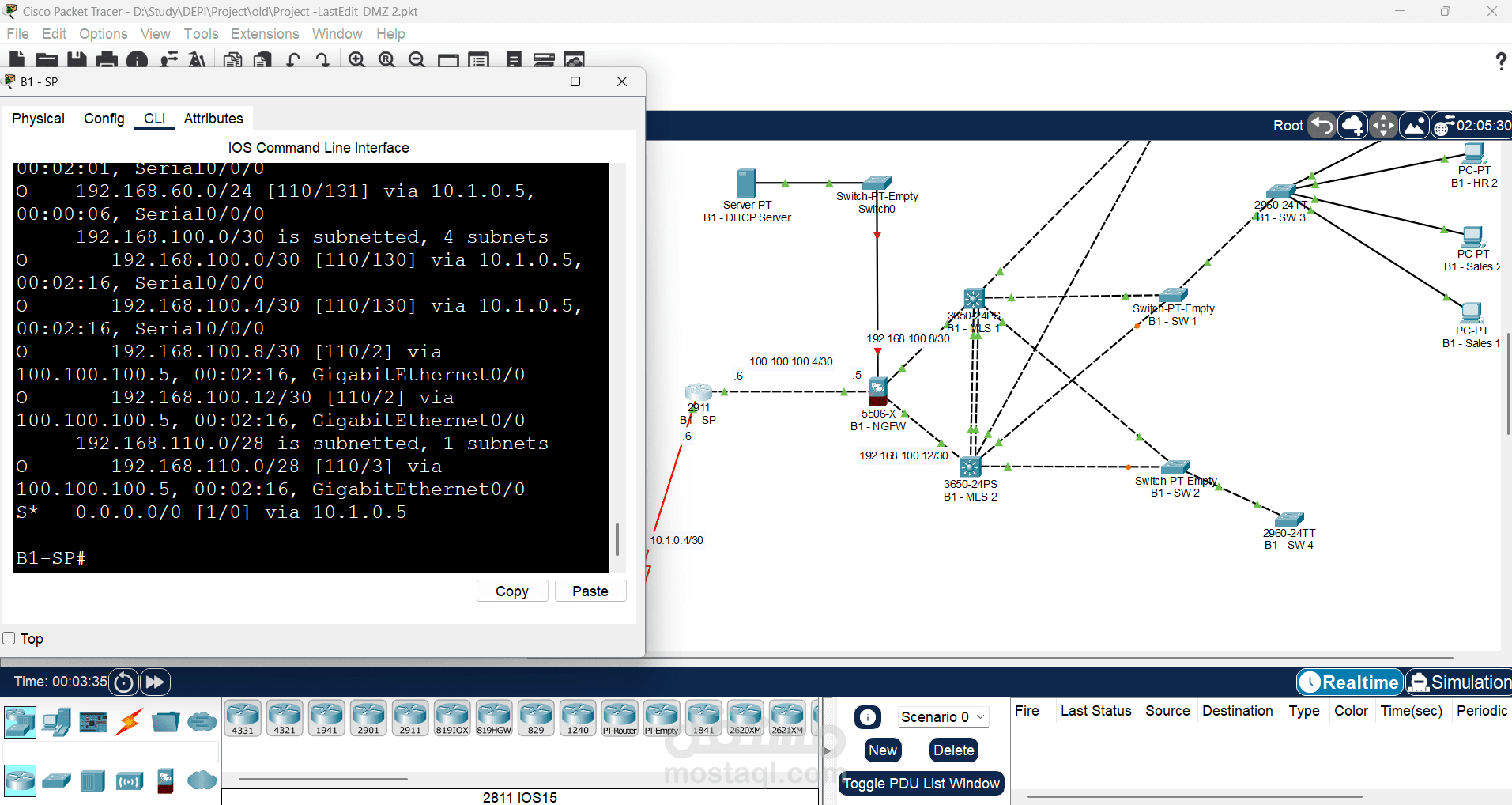The width and height of the screenshot is (1512, 805).
Task: Select the Miscellaneous folder category icon
Action: point(165,721)
